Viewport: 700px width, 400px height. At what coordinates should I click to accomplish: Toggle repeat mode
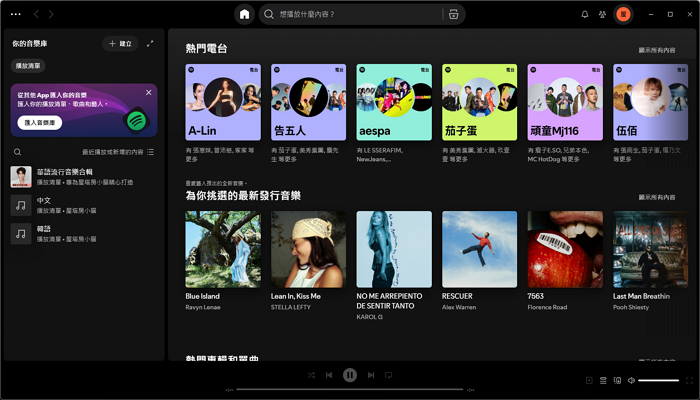pyautogui.click(x=388, y=375)
